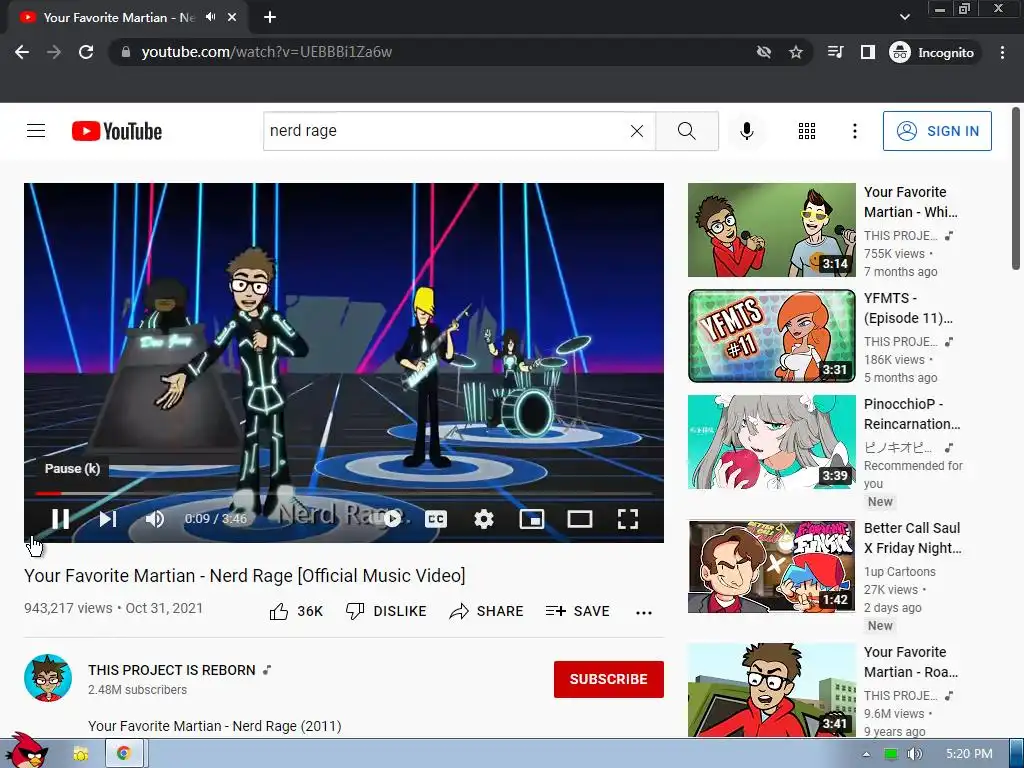Image resolution: width=1024 pixels, height=768 pixels.
Task: Pause the video with the pause button
Action: (60, 519)
